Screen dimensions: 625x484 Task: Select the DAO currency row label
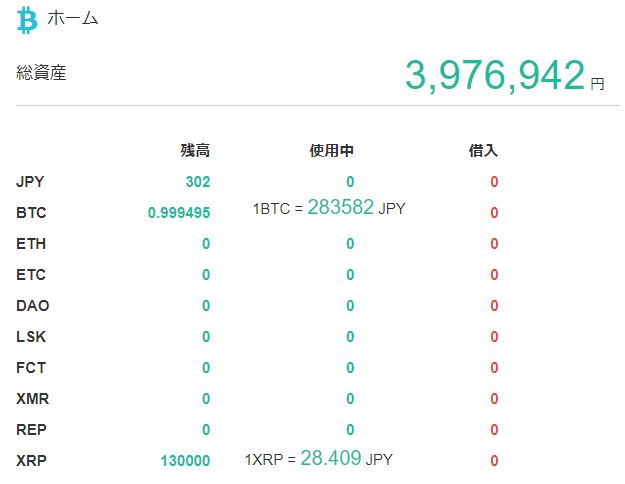(32, 306)
